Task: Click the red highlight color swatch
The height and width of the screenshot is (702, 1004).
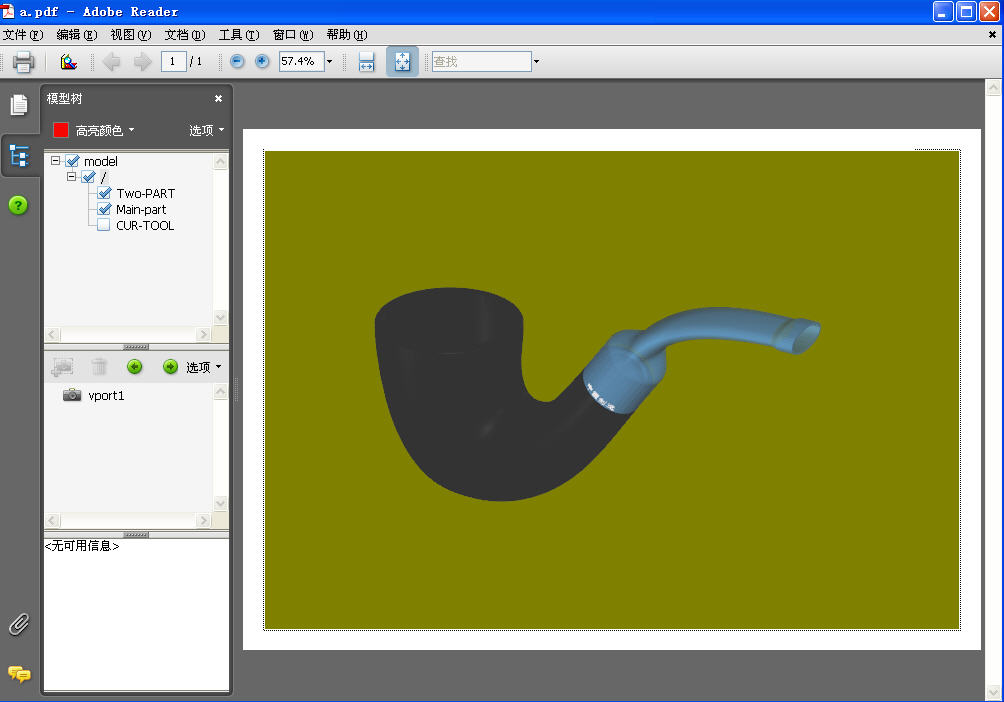Action: [x=61, y=130]
